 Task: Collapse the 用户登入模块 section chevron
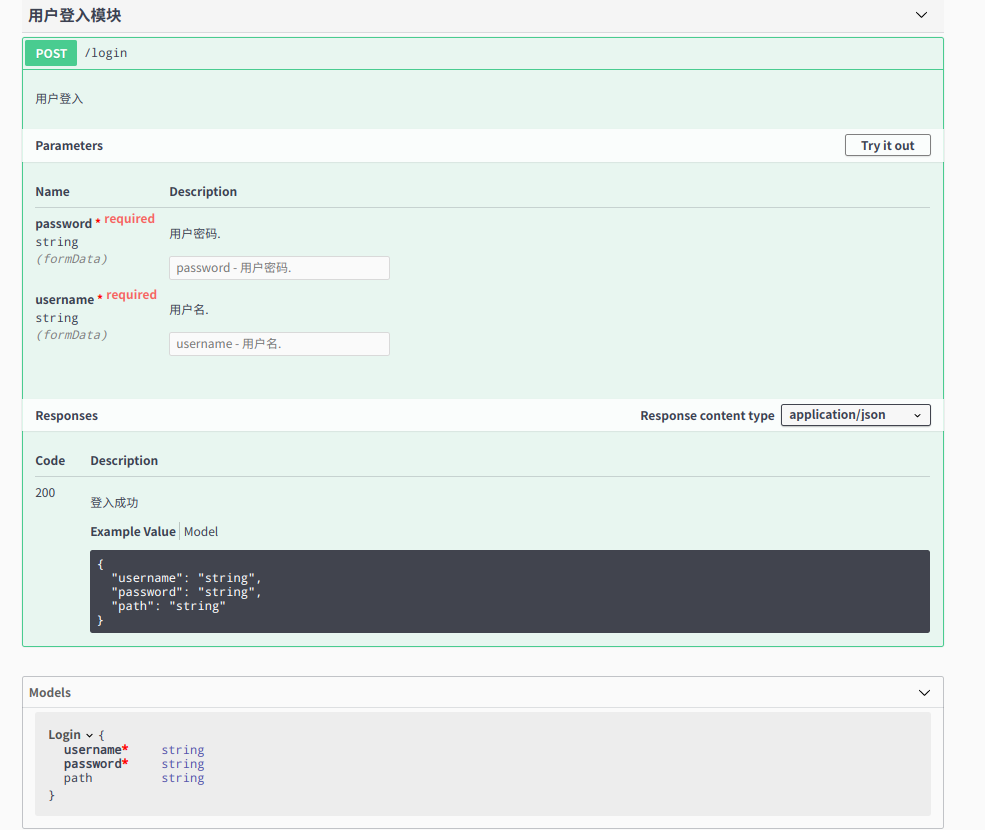[921, 15]
